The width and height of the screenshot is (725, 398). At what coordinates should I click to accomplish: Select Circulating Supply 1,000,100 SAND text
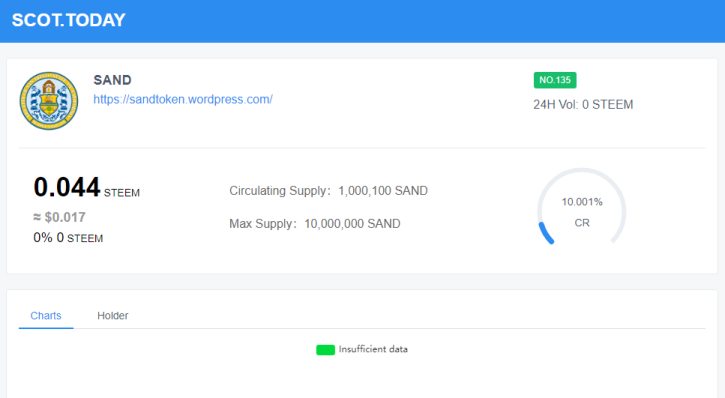(x=328, y=191)
